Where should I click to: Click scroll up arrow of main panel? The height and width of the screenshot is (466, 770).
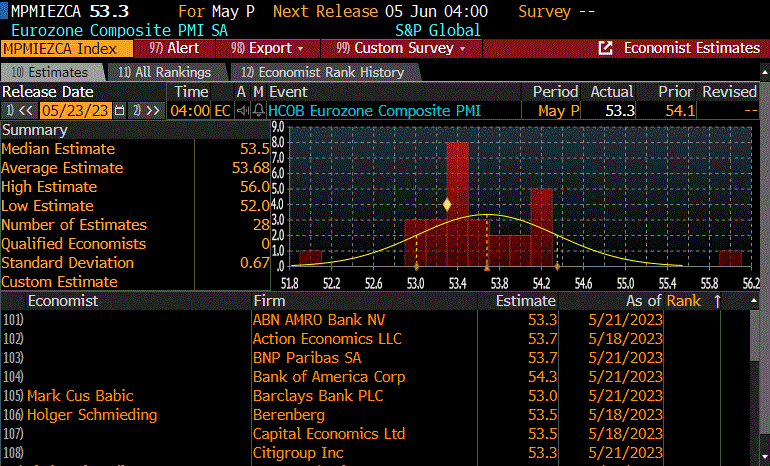pyautogui.click(x=765, y=73)
